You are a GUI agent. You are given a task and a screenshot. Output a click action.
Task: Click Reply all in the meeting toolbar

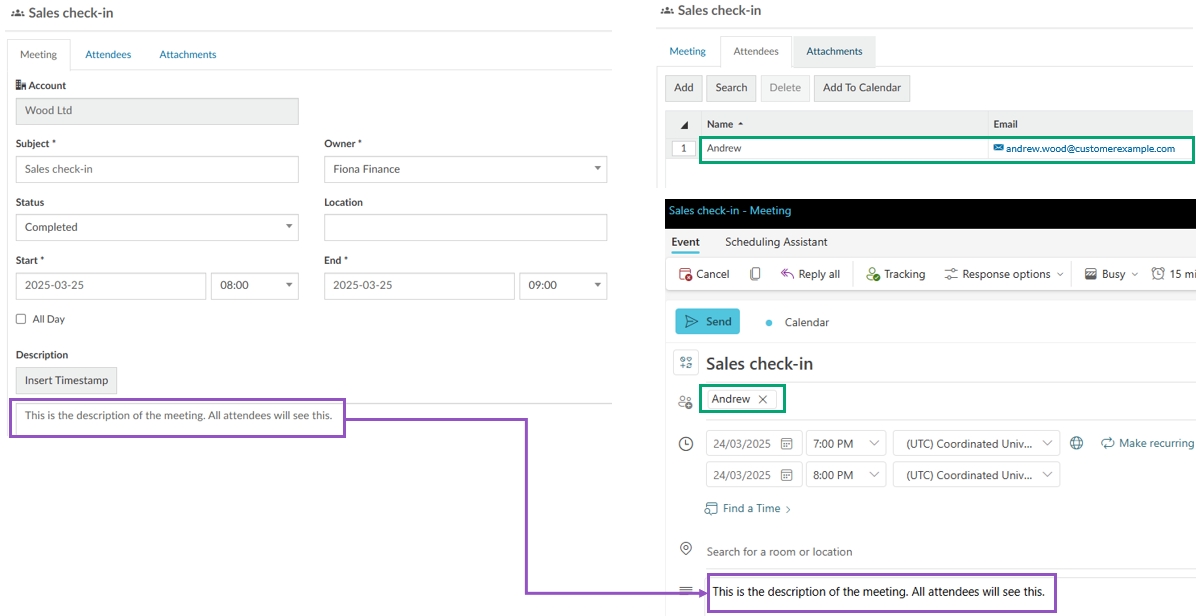tap(810, 274)
